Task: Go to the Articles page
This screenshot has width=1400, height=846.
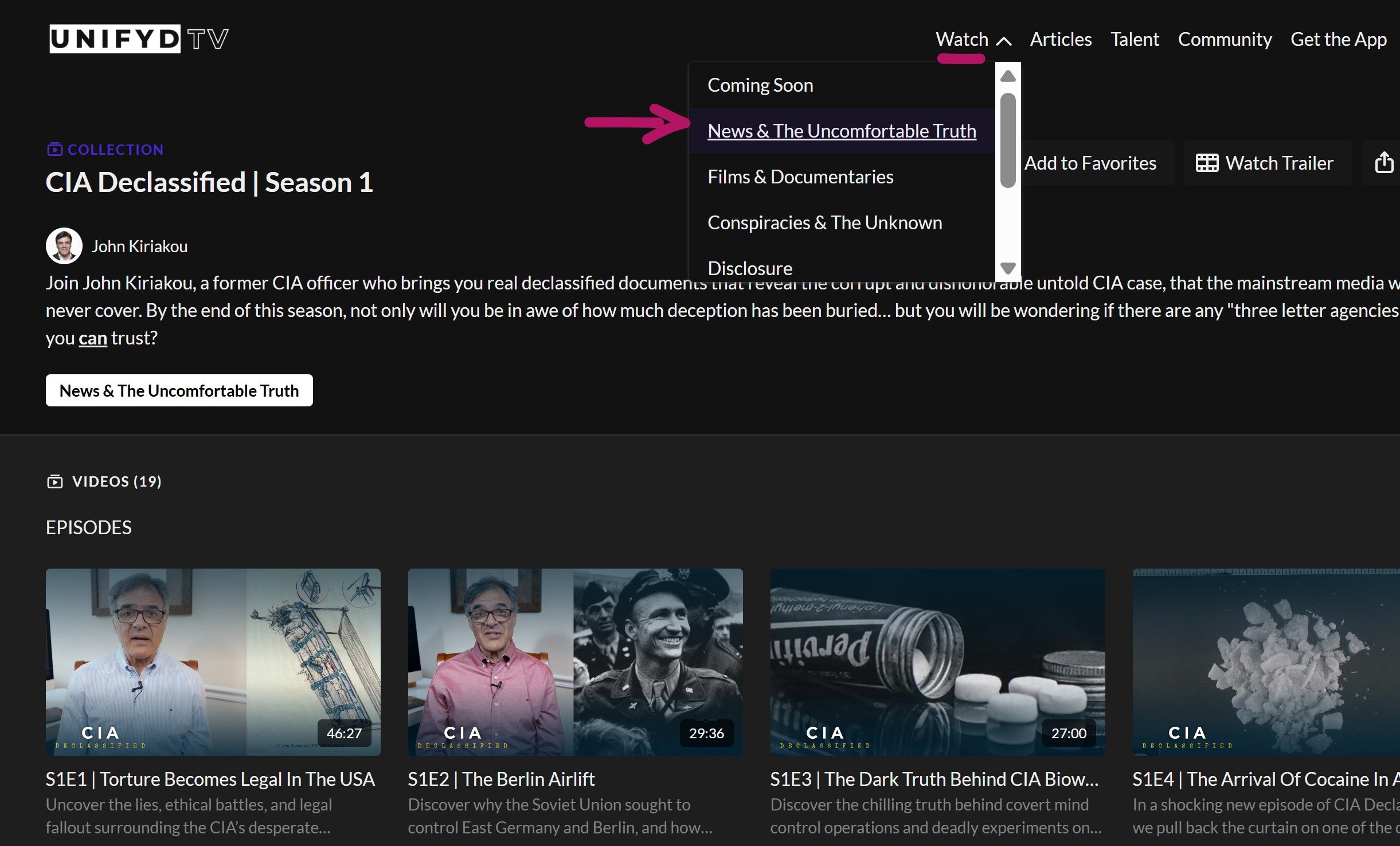Action: coord(1061,39)
